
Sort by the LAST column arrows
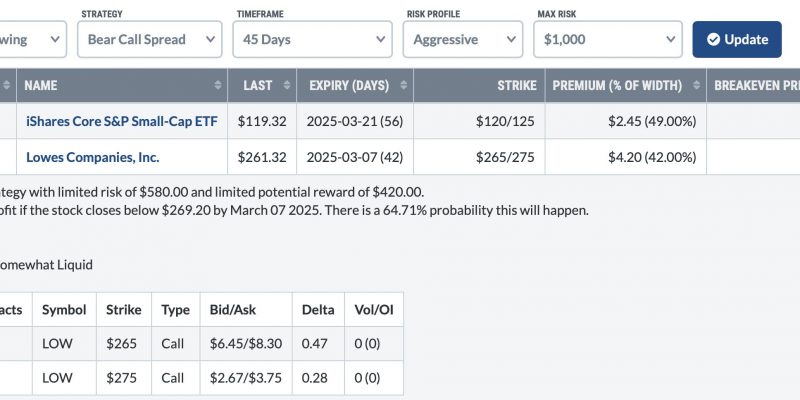pos(287,86)
